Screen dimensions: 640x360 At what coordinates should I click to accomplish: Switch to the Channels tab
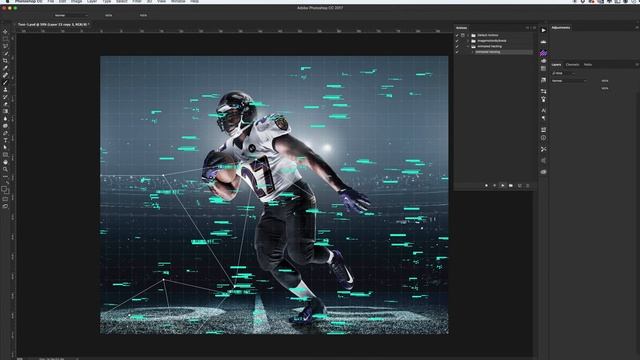point(572,64)
